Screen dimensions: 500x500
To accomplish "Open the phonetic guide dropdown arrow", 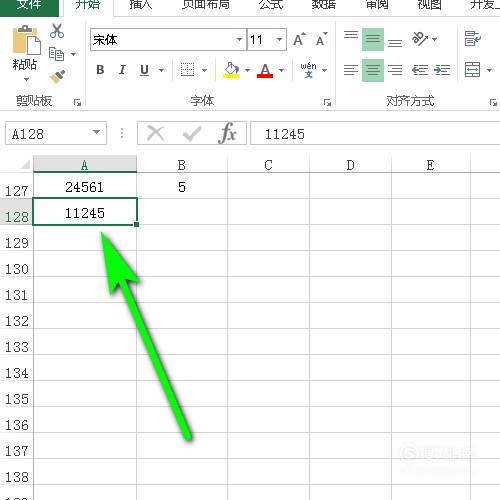I will (324, 70).
